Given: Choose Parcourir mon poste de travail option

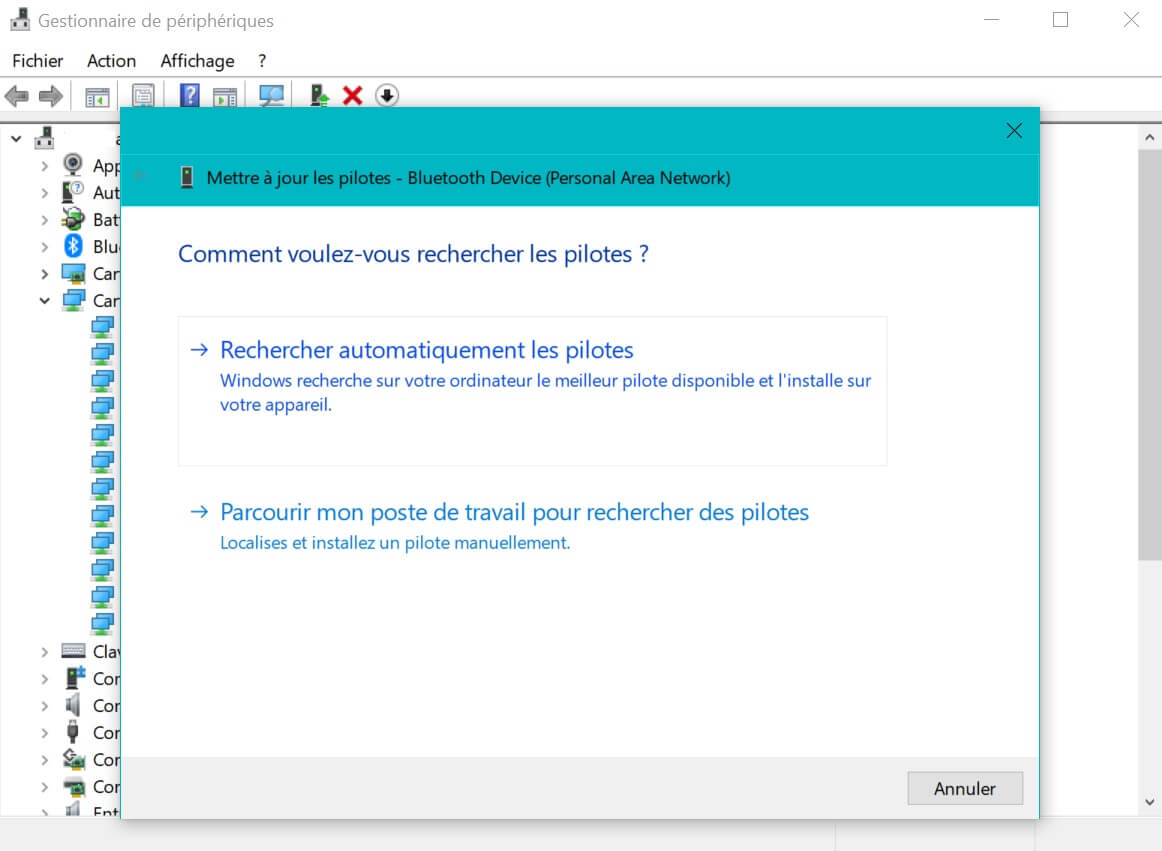Looking at the screenshot, I should (533, 526).
